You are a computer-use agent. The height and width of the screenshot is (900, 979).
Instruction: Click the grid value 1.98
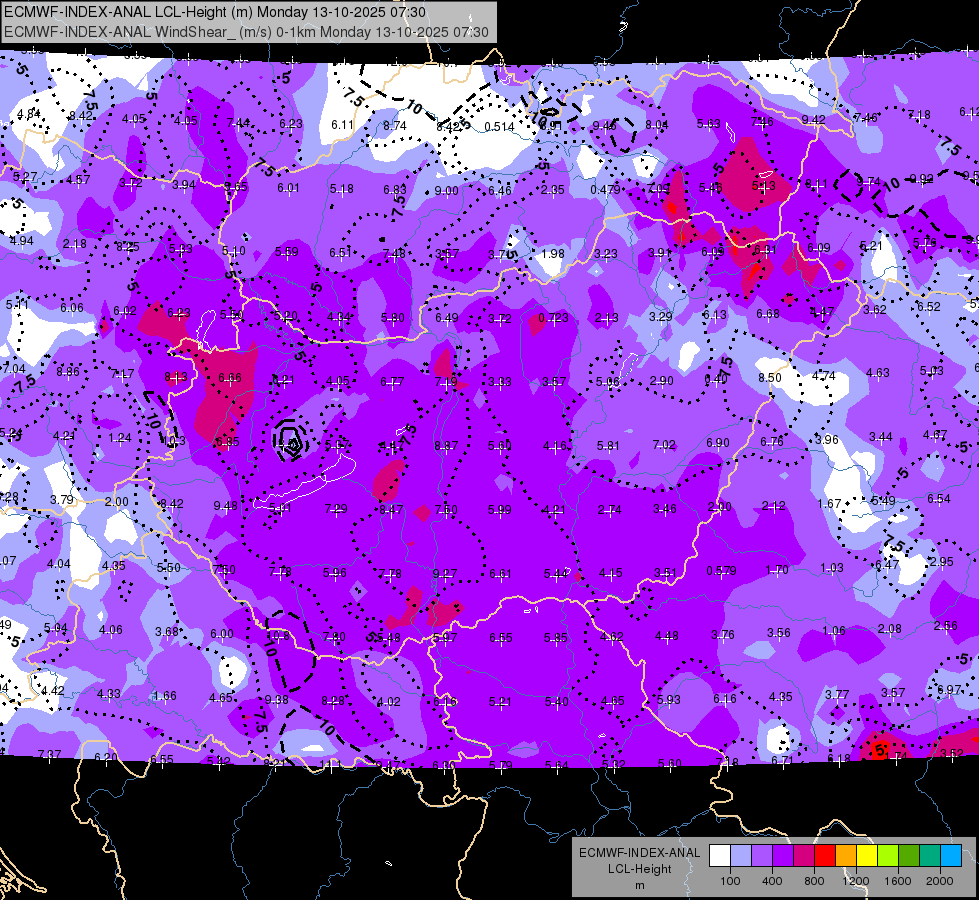(x=553, y=254)
